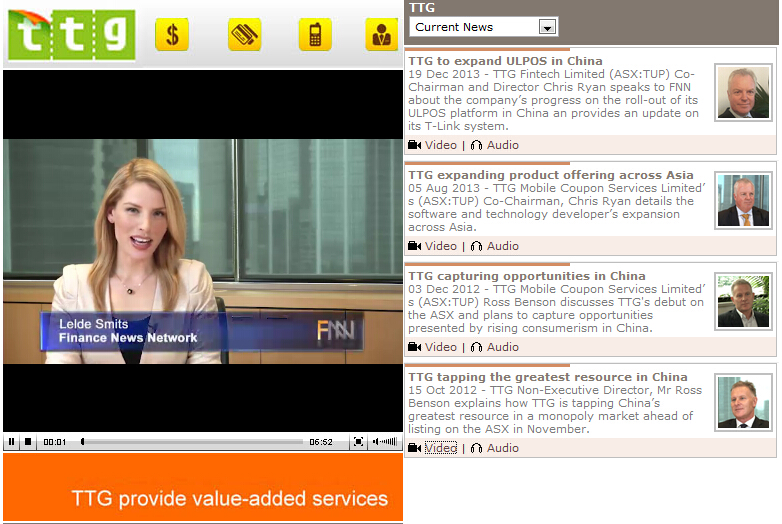Play Video for expanding product offering story

pos(440,246)
